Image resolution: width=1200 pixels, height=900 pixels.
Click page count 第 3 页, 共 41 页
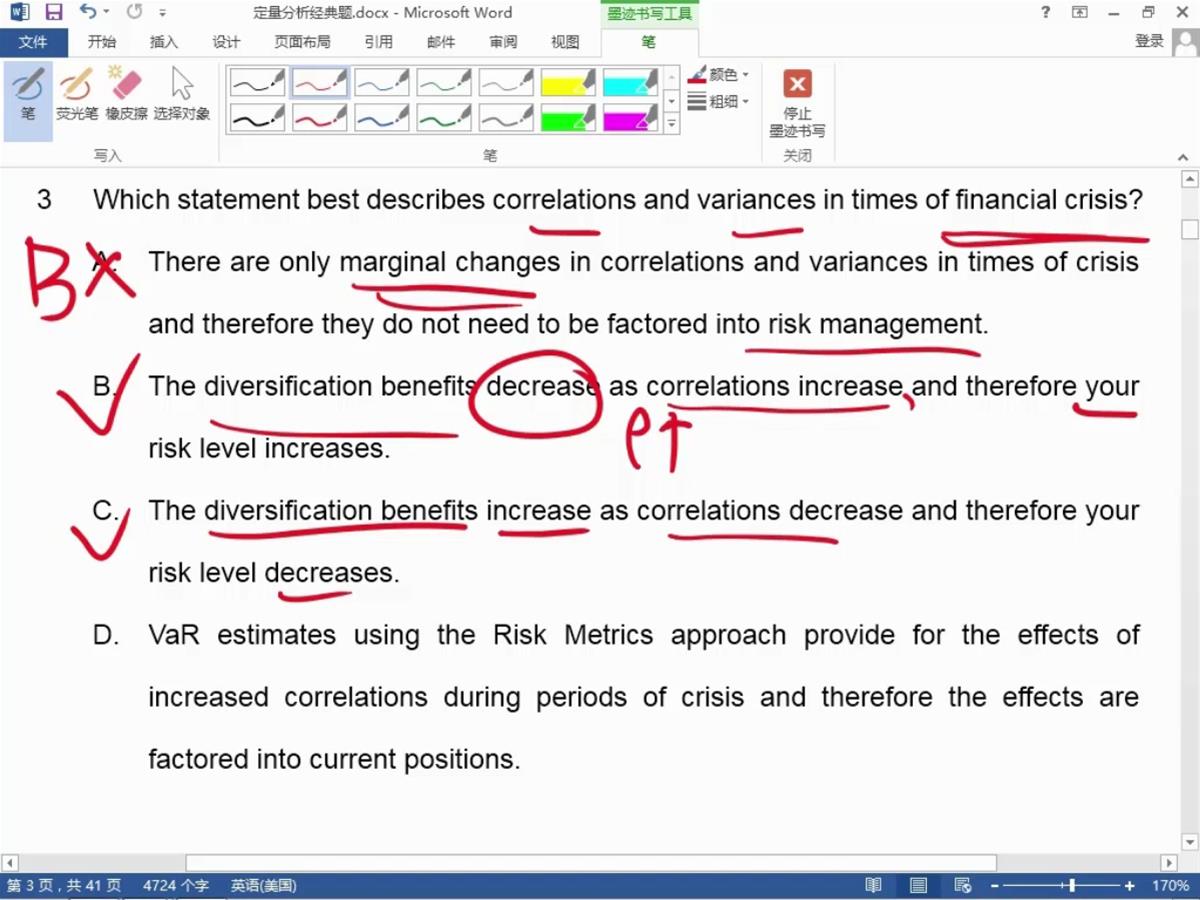click(64, 886)
